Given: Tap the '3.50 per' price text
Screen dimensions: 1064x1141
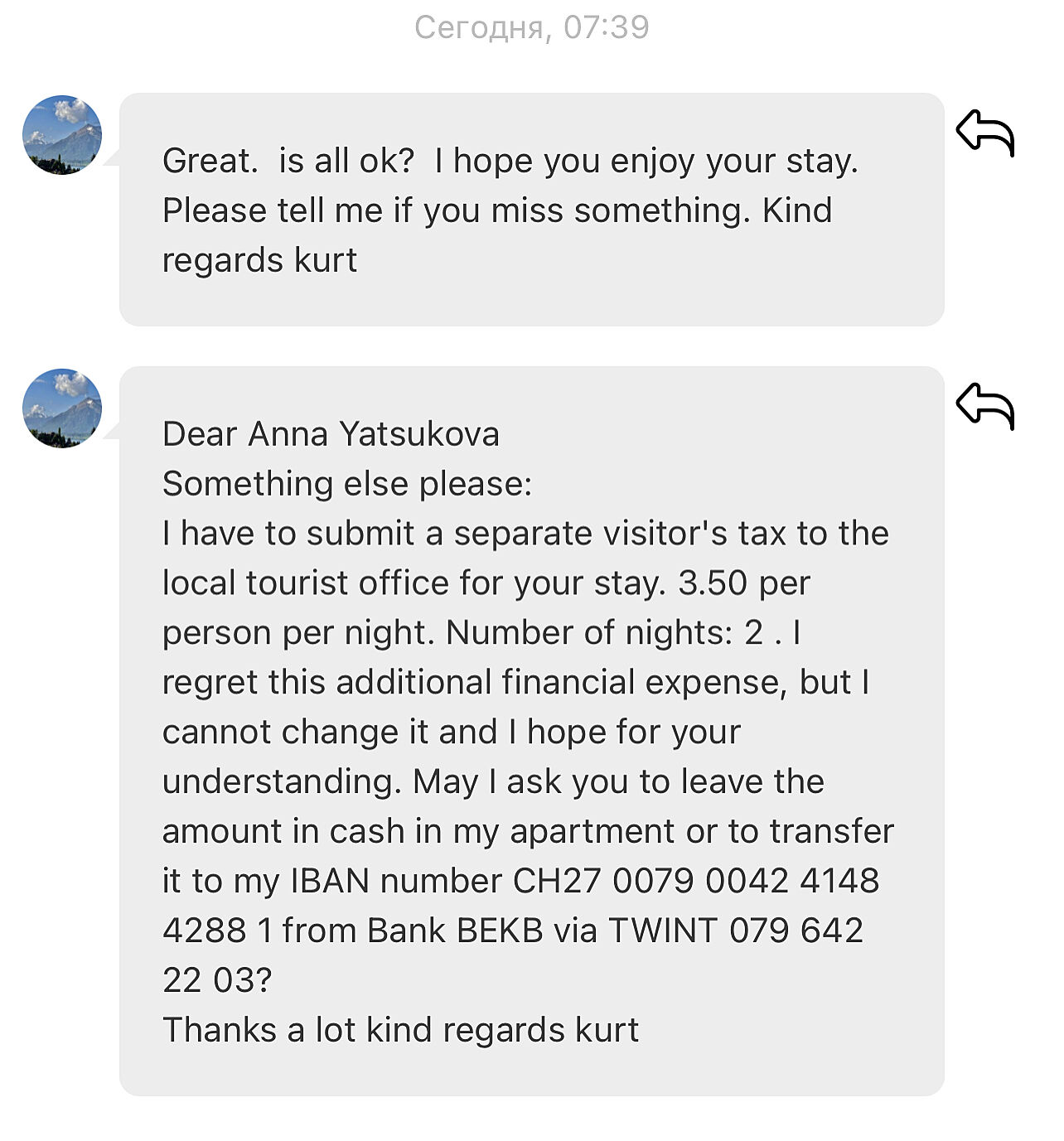Looking at the screenshot, I should (743, 583).
